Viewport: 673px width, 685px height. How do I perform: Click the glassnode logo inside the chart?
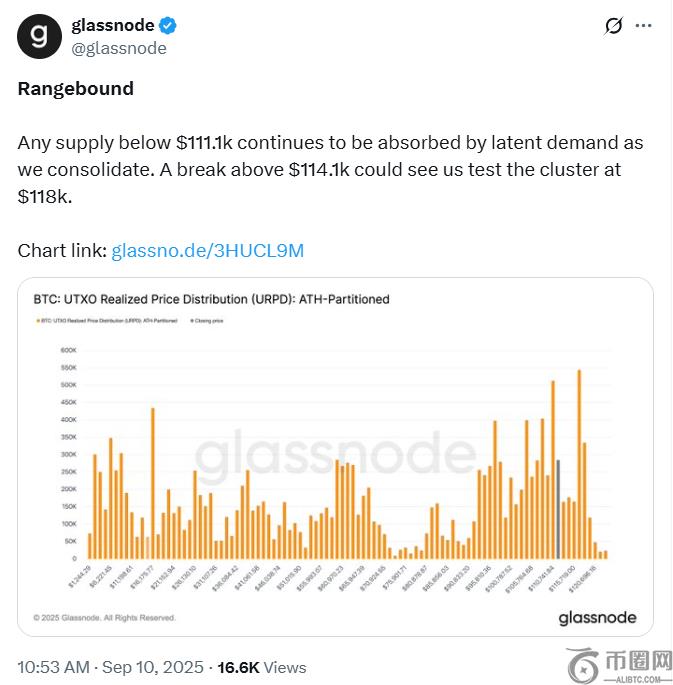597,617
